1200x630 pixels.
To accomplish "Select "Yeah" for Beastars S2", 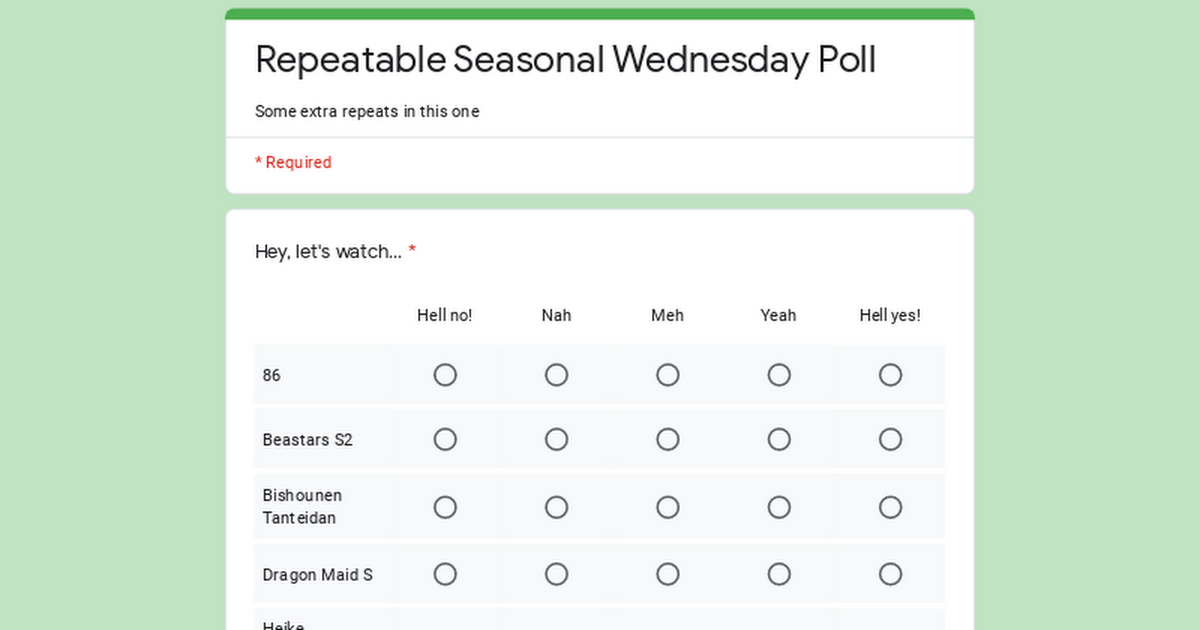I will click(779, 440).
